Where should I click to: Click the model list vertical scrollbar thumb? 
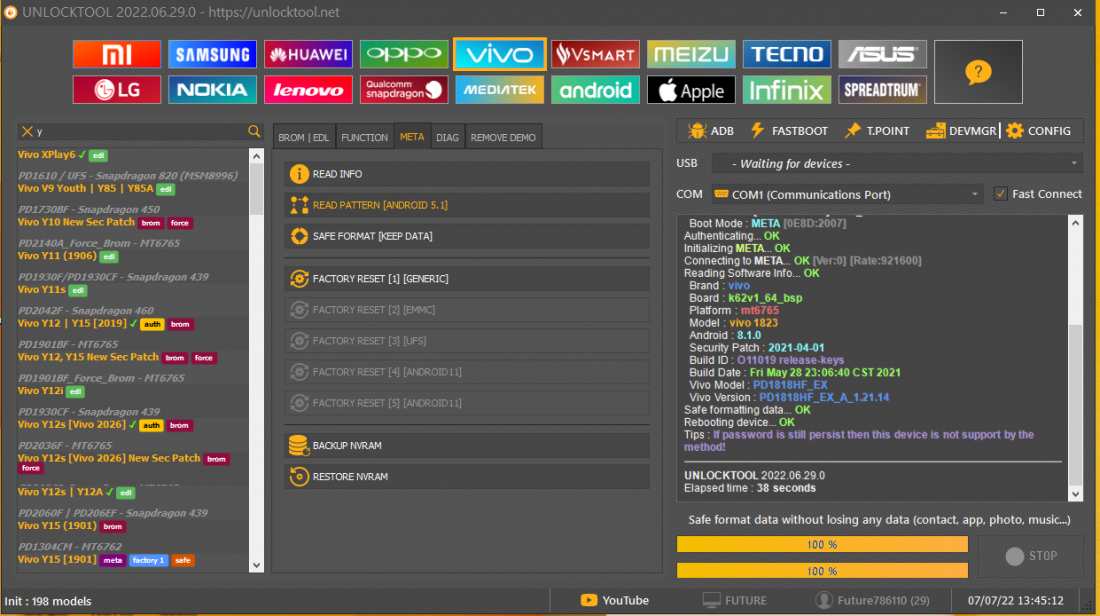pyautogui.click(x=256, y=190)
